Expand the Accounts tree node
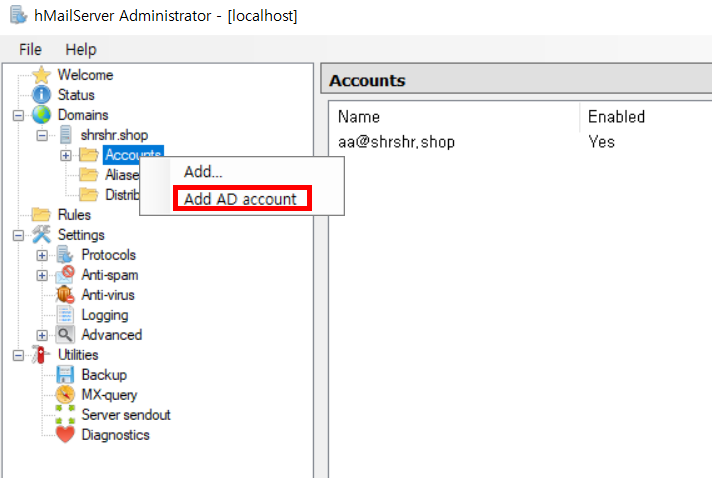 (x=66, y=155)
